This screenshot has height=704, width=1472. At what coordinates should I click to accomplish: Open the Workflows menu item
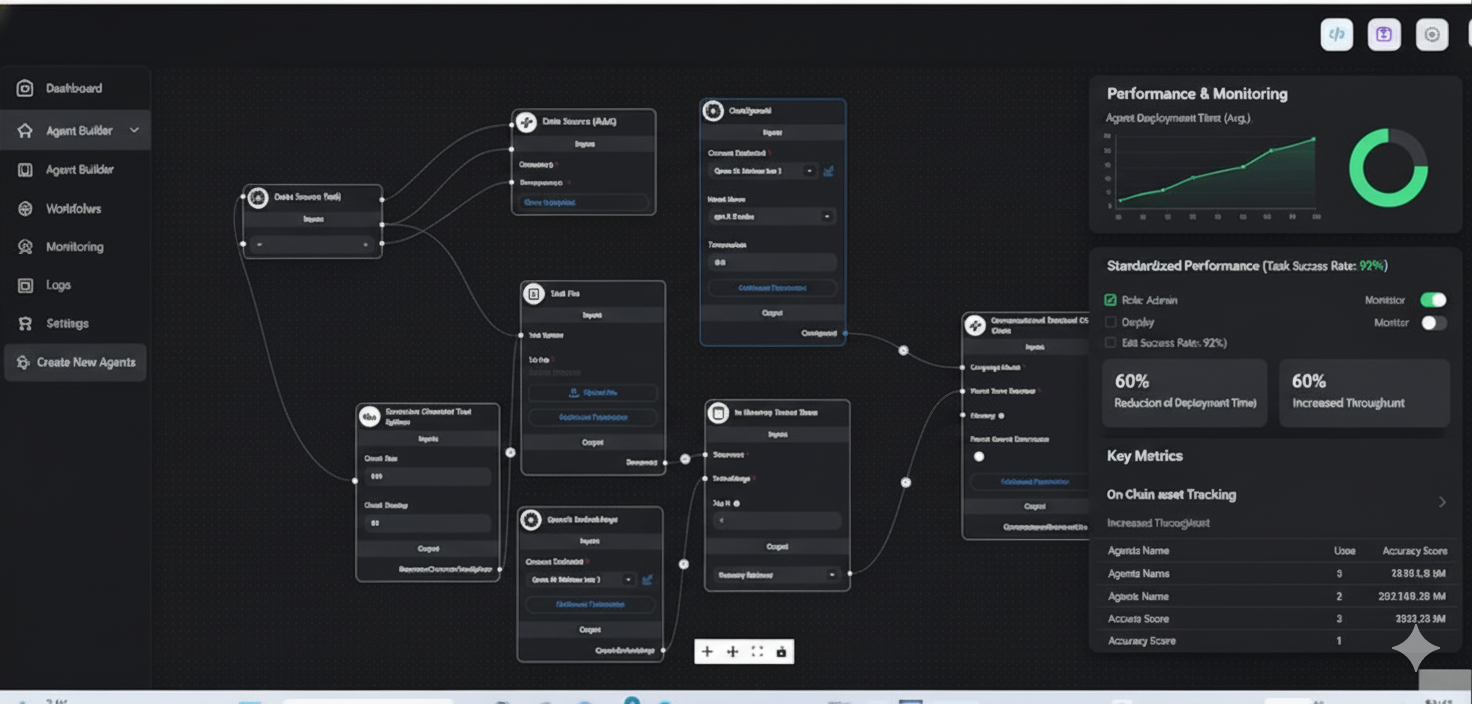[73, 209]
